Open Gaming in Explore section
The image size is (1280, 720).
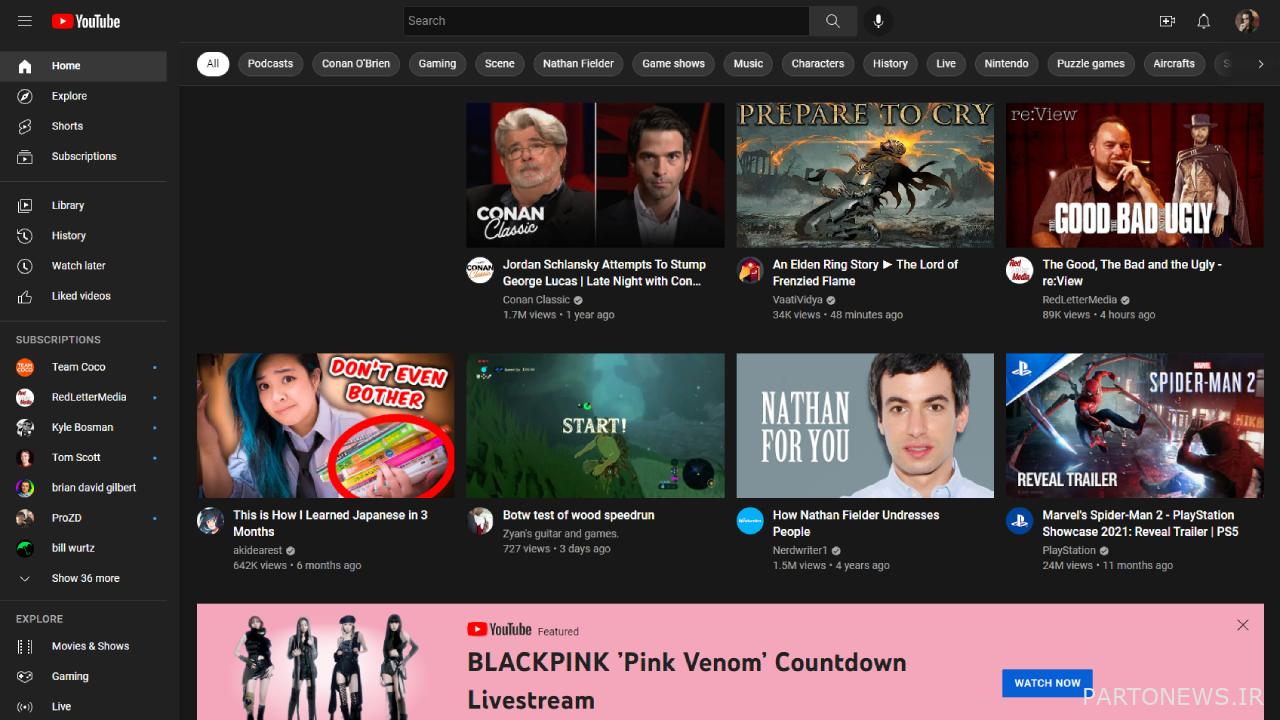[83, 676]
